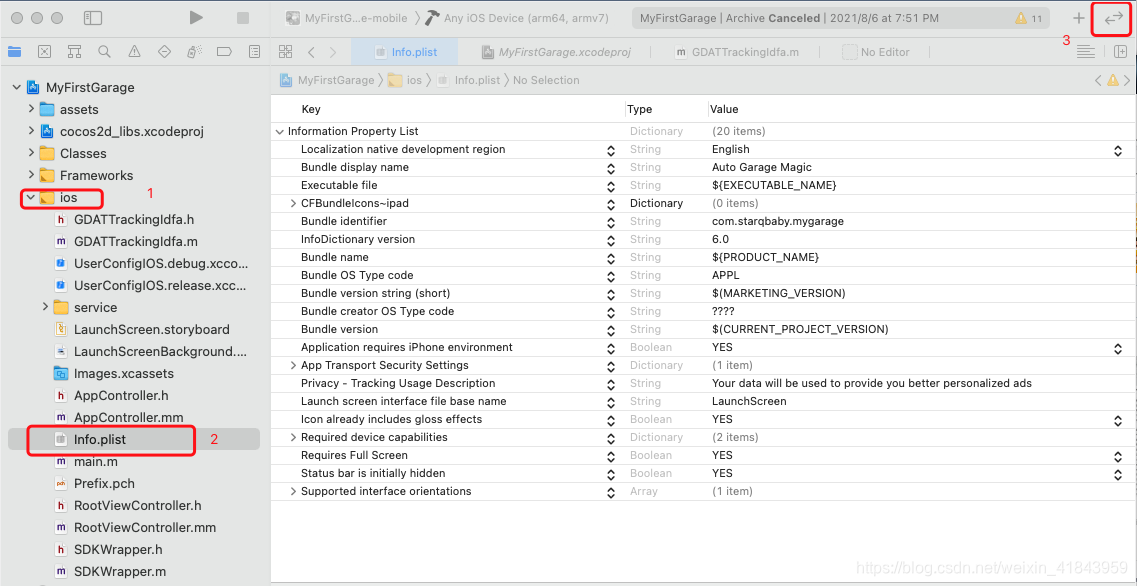
Task: Click the jump bar warning triangle
Action: [x=1112, y=80]
